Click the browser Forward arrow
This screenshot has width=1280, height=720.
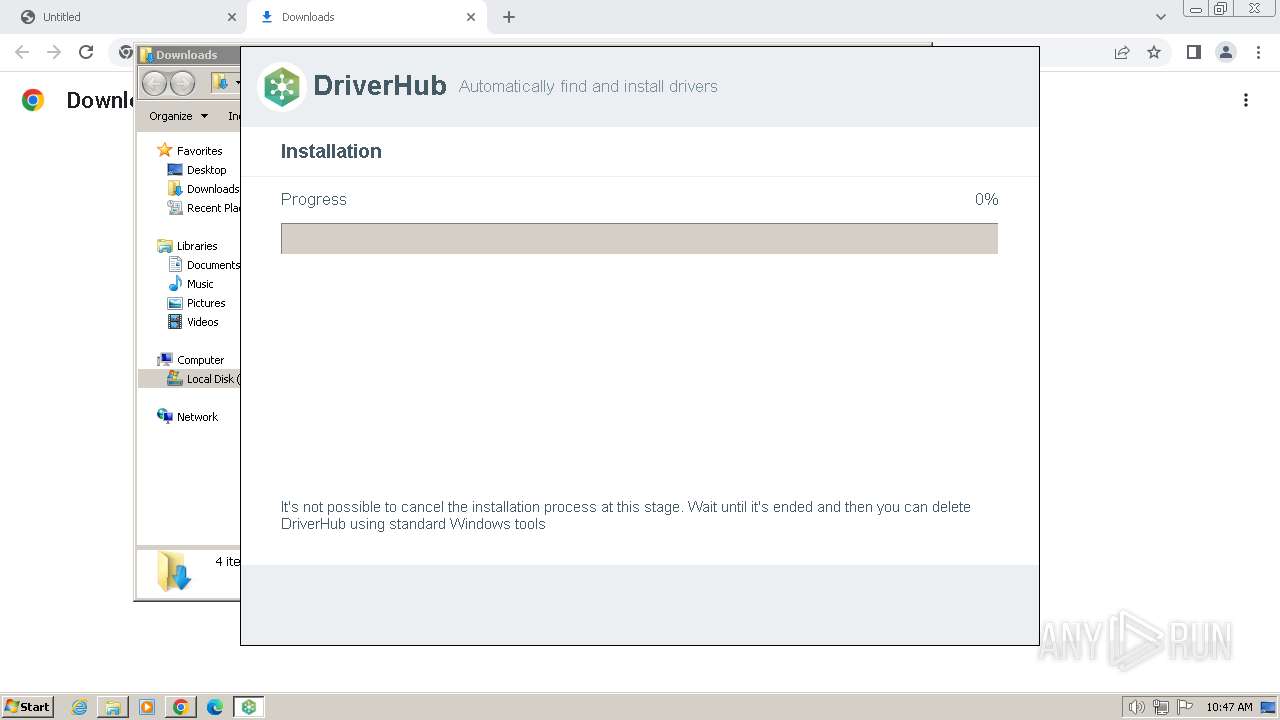[54, 52]
